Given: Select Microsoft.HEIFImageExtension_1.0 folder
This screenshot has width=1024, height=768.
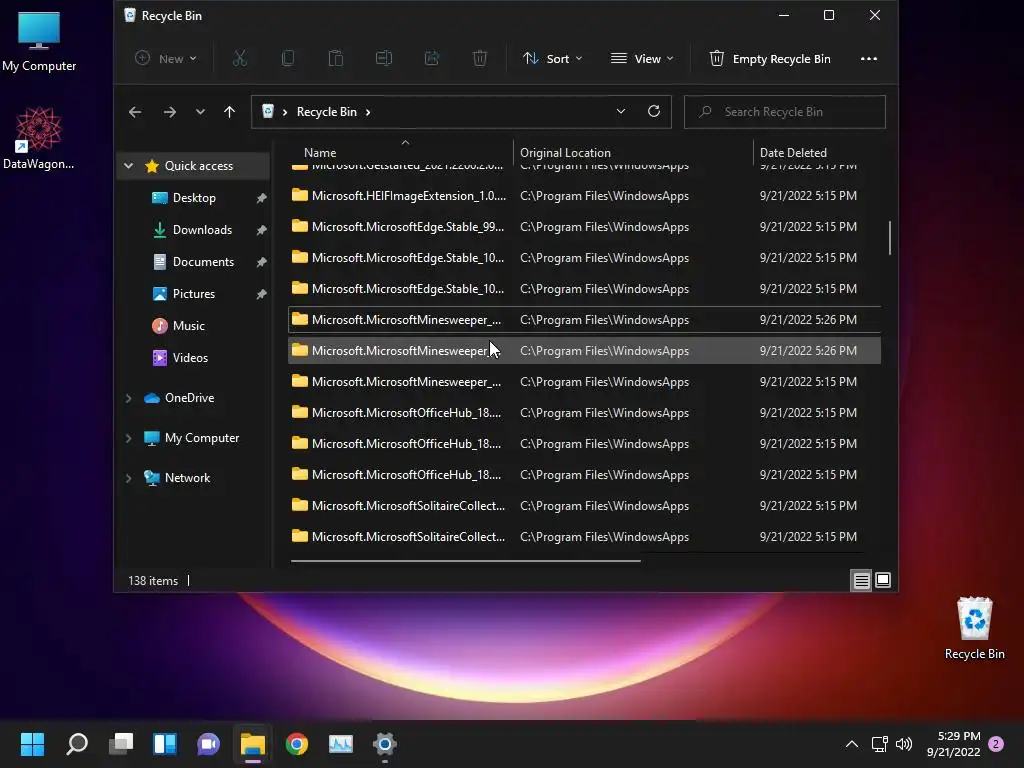Looking at the screenshot, I should click(584, 196).
